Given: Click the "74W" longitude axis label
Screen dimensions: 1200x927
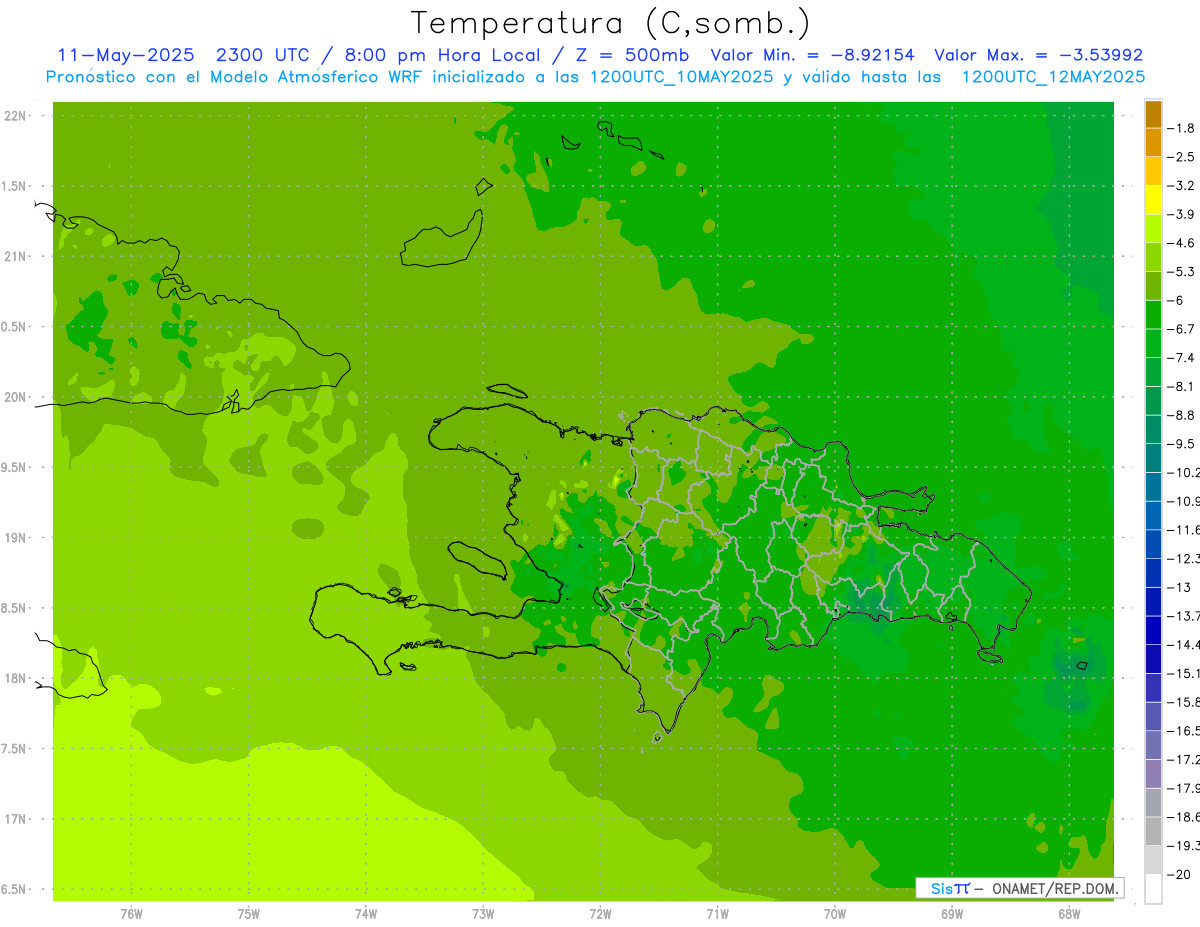Looking at the screenshot, I should pos(365,914).
